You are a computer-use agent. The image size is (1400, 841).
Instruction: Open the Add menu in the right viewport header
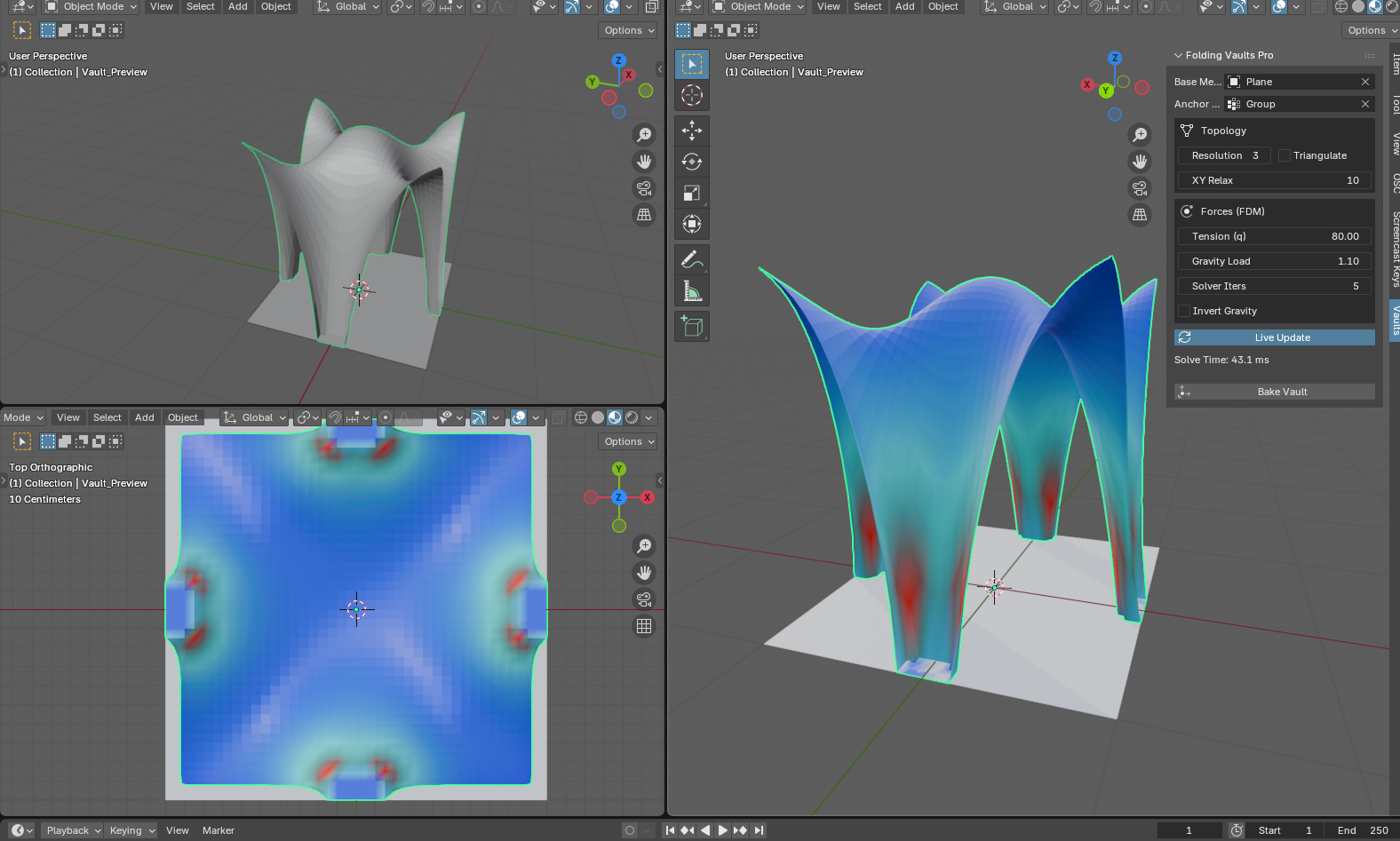click(905, 6)
